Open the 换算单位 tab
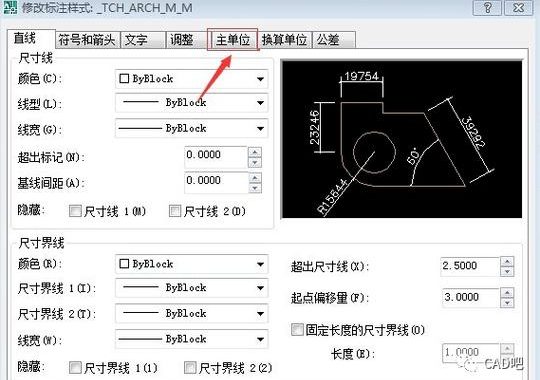The width and height of the screenshot is (540, 380). [x=284, y=40]
